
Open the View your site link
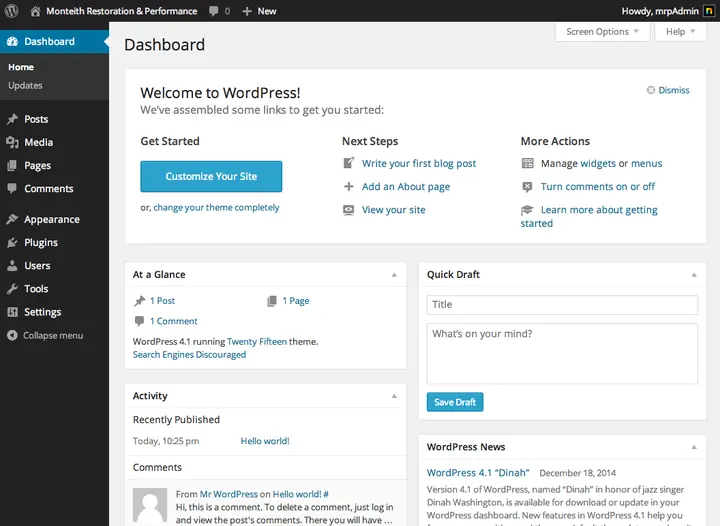(x=394, y=210)
